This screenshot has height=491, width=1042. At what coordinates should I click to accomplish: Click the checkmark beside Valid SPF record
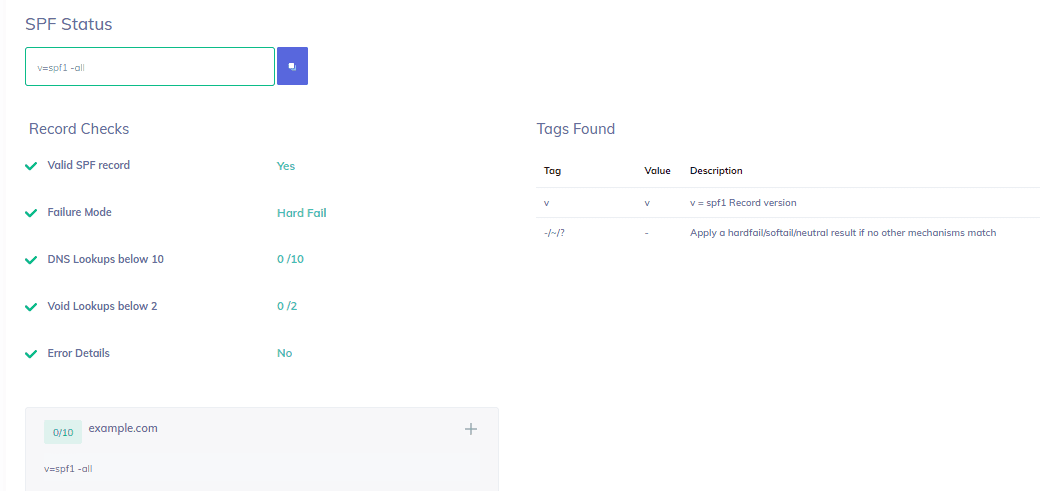tap(31, 166)
